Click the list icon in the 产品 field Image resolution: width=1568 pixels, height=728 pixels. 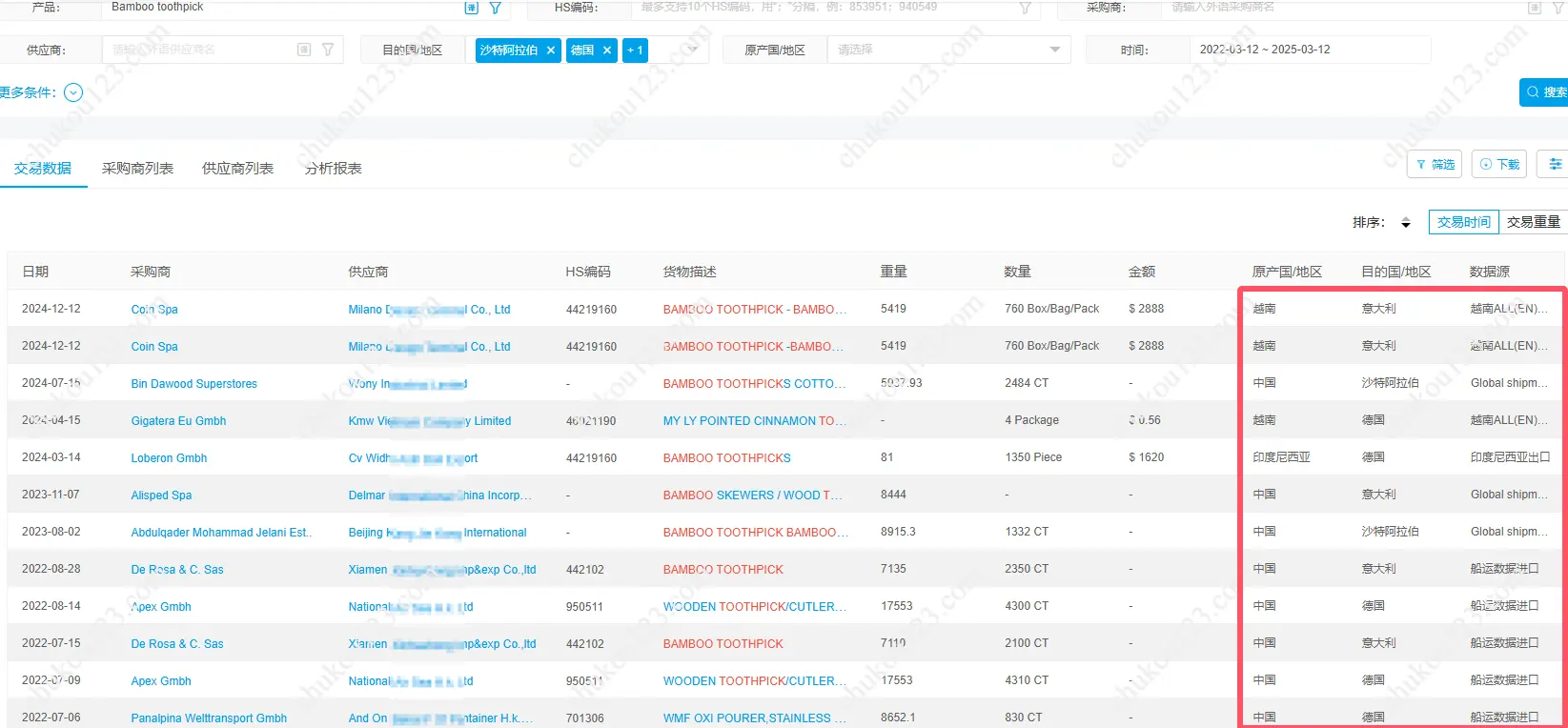[x=471, y=8]
